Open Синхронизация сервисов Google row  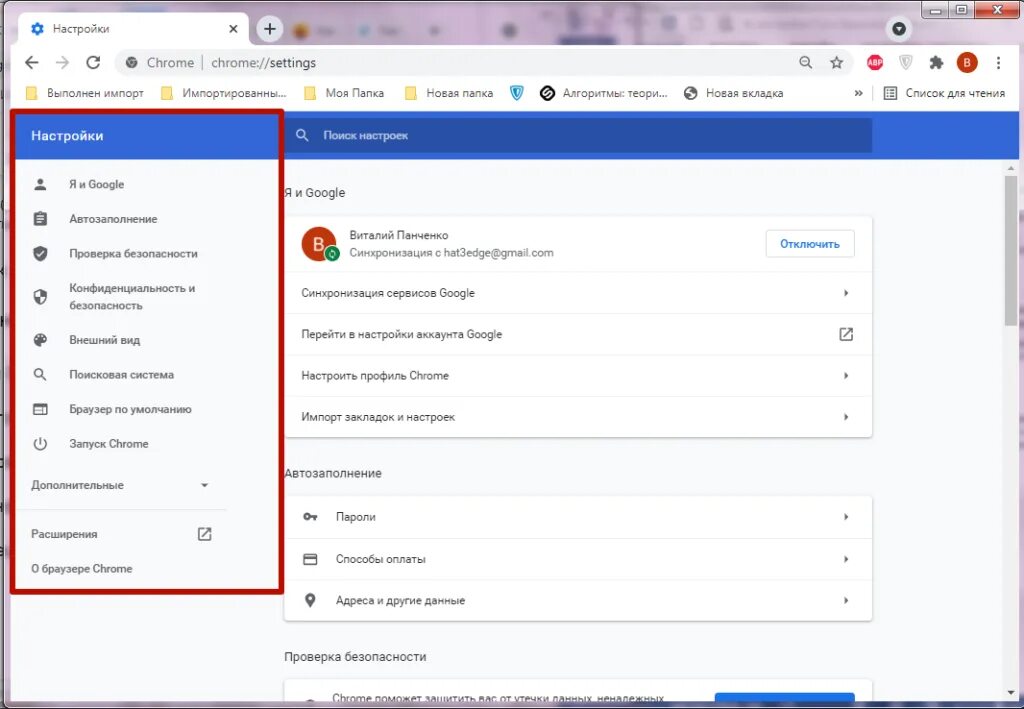[578, 292]
